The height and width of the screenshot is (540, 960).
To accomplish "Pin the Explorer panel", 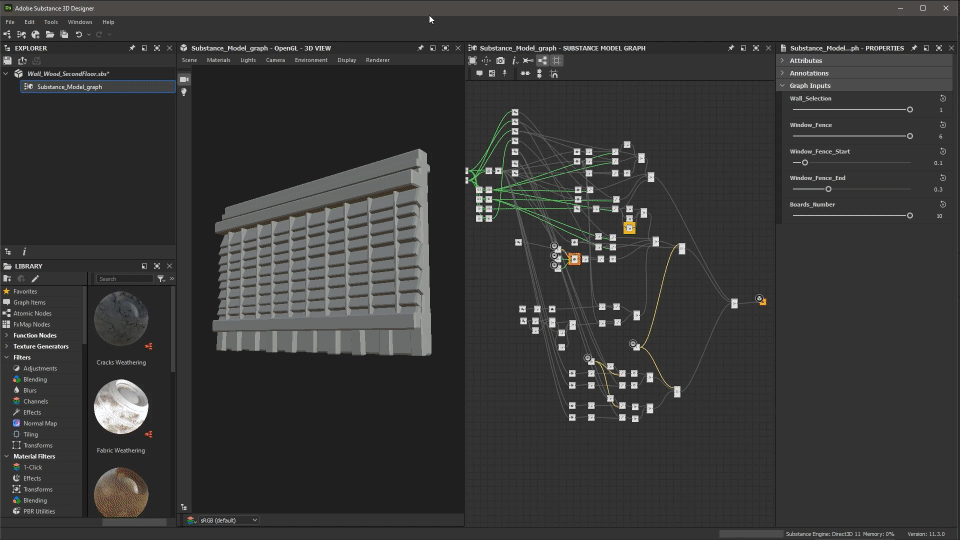I will [x=132, y=48].
